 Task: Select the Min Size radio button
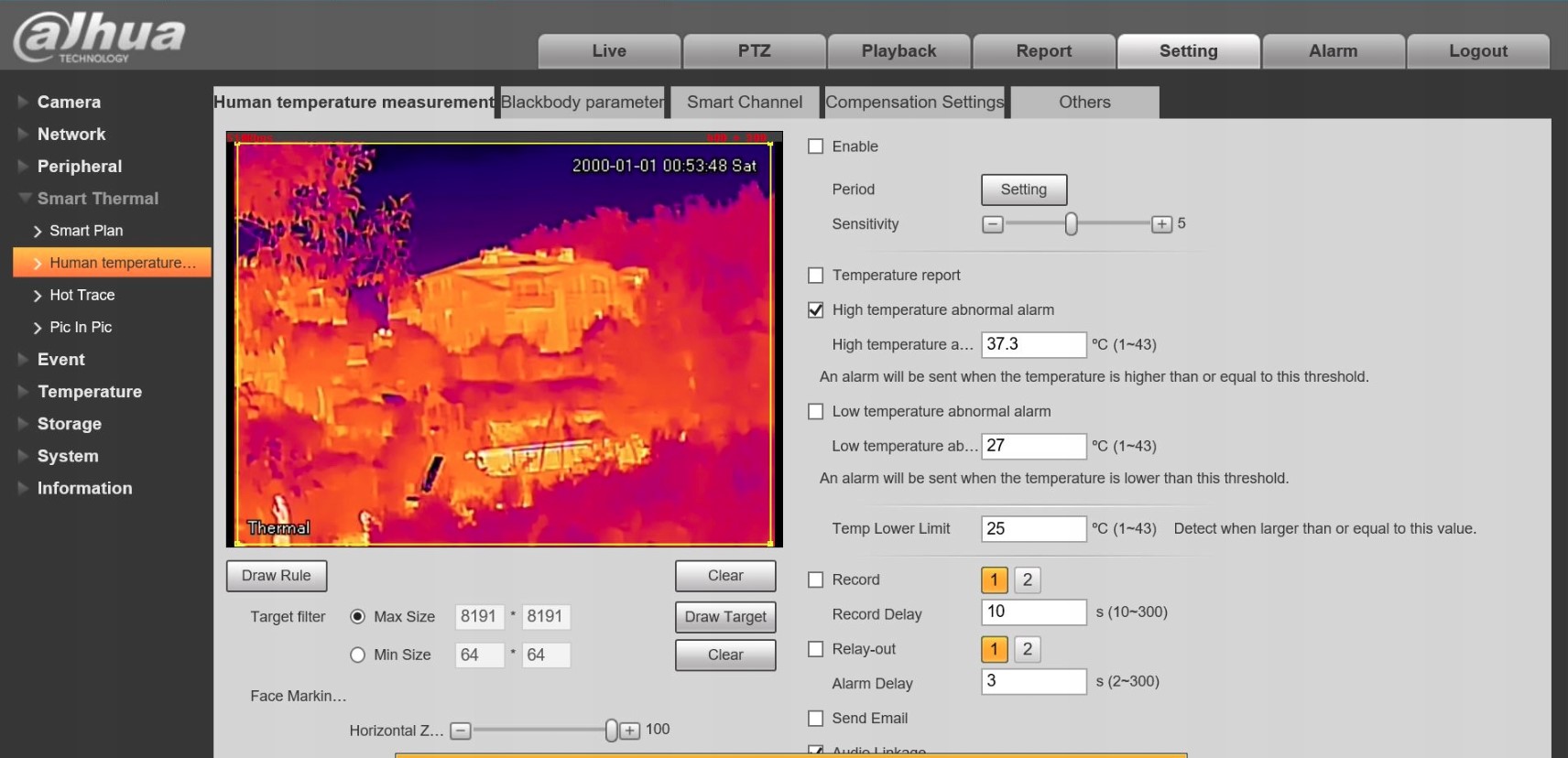(x=358, y=655)
